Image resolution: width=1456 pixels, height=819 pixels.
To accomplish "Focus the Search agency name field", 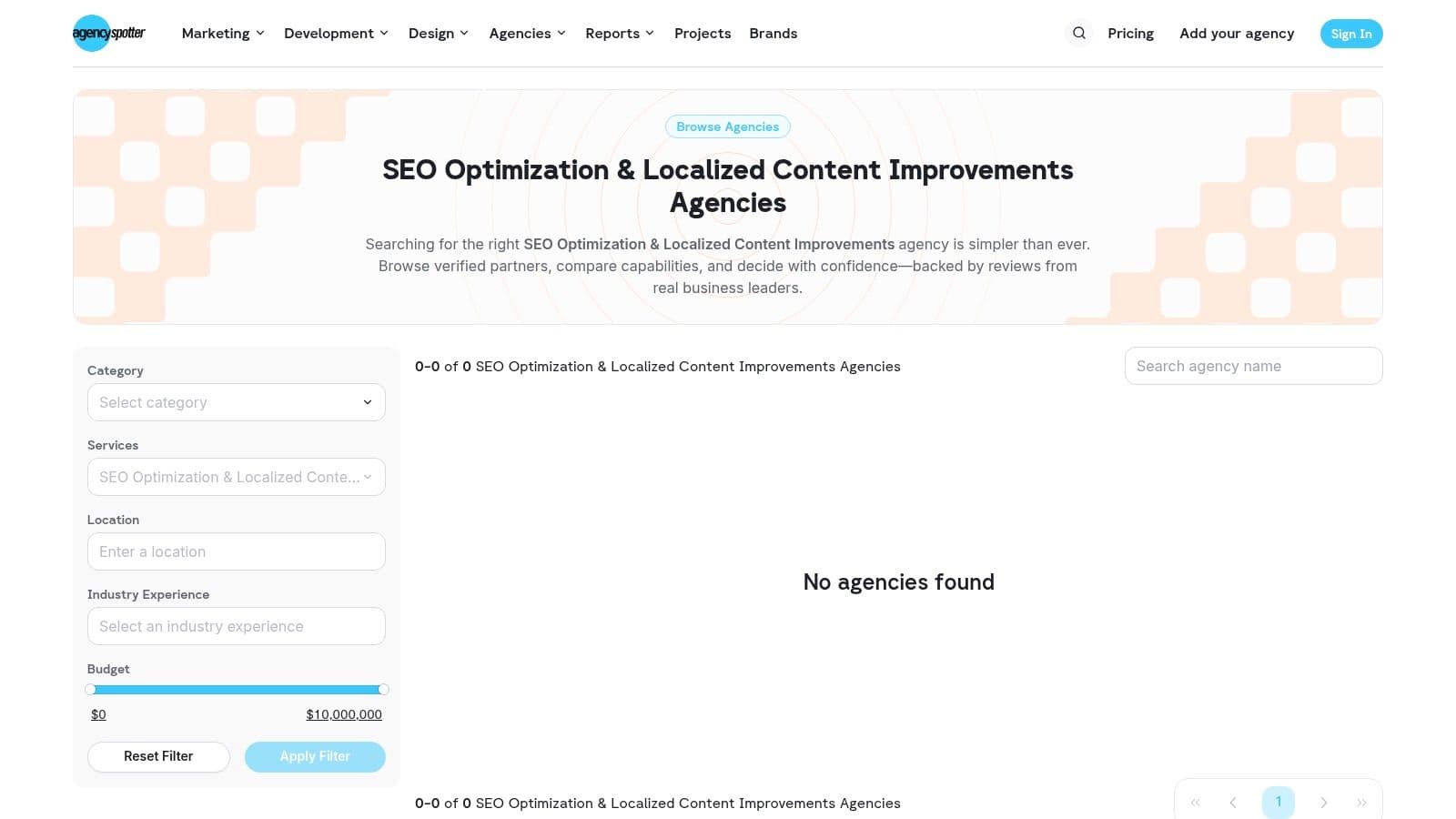I will [1253, 366].
